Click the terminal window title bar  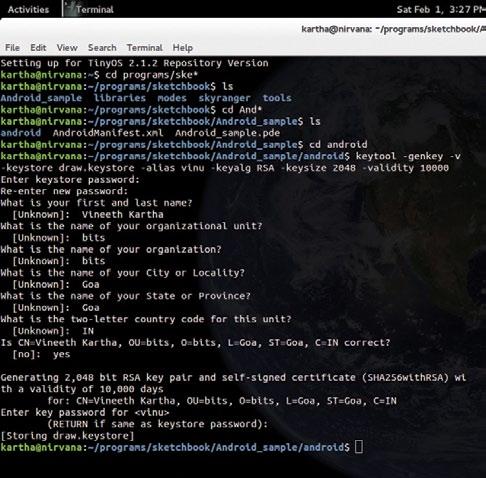[243, 29]
